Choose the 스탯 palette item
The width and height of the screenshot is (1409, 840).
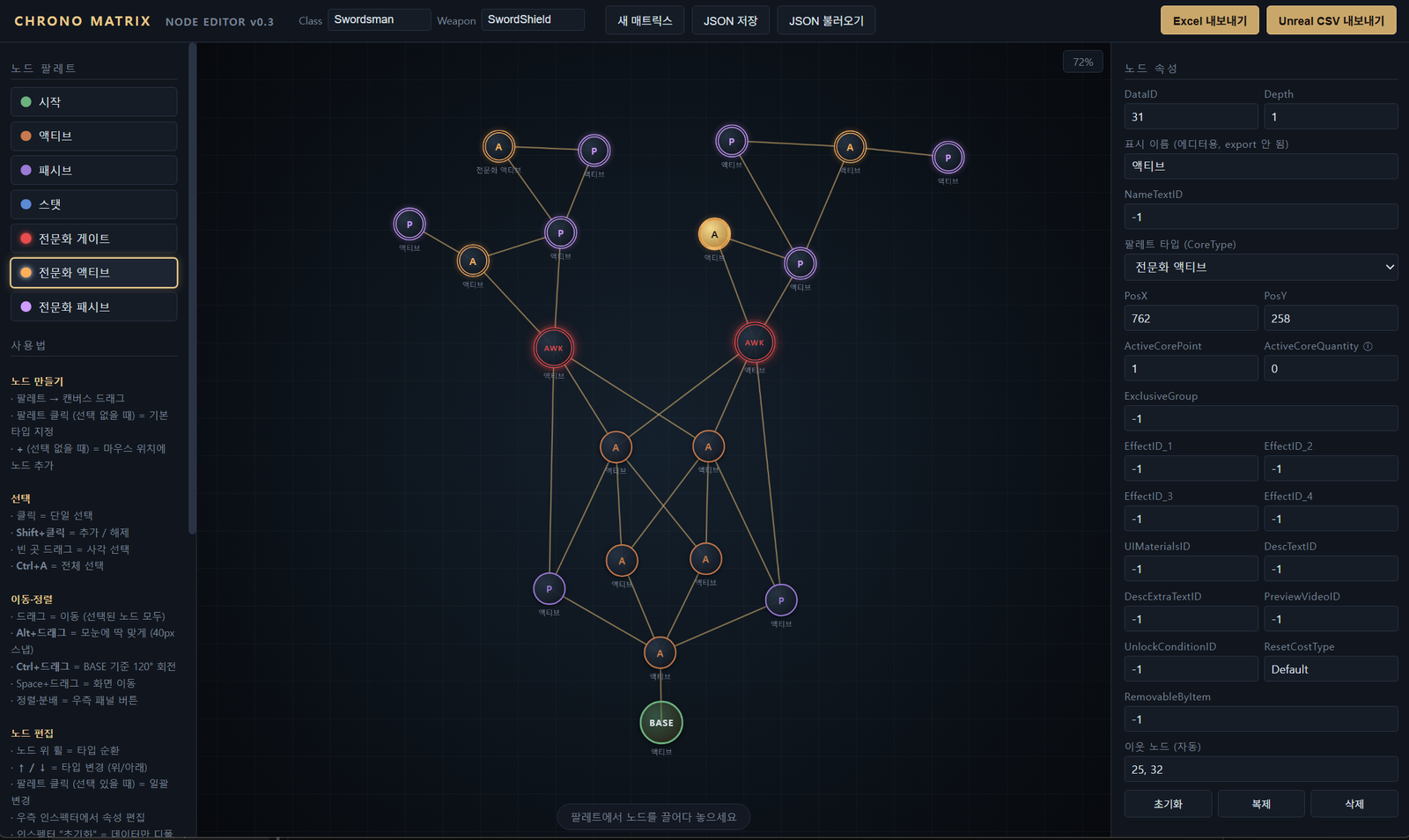tap(94, 204)
